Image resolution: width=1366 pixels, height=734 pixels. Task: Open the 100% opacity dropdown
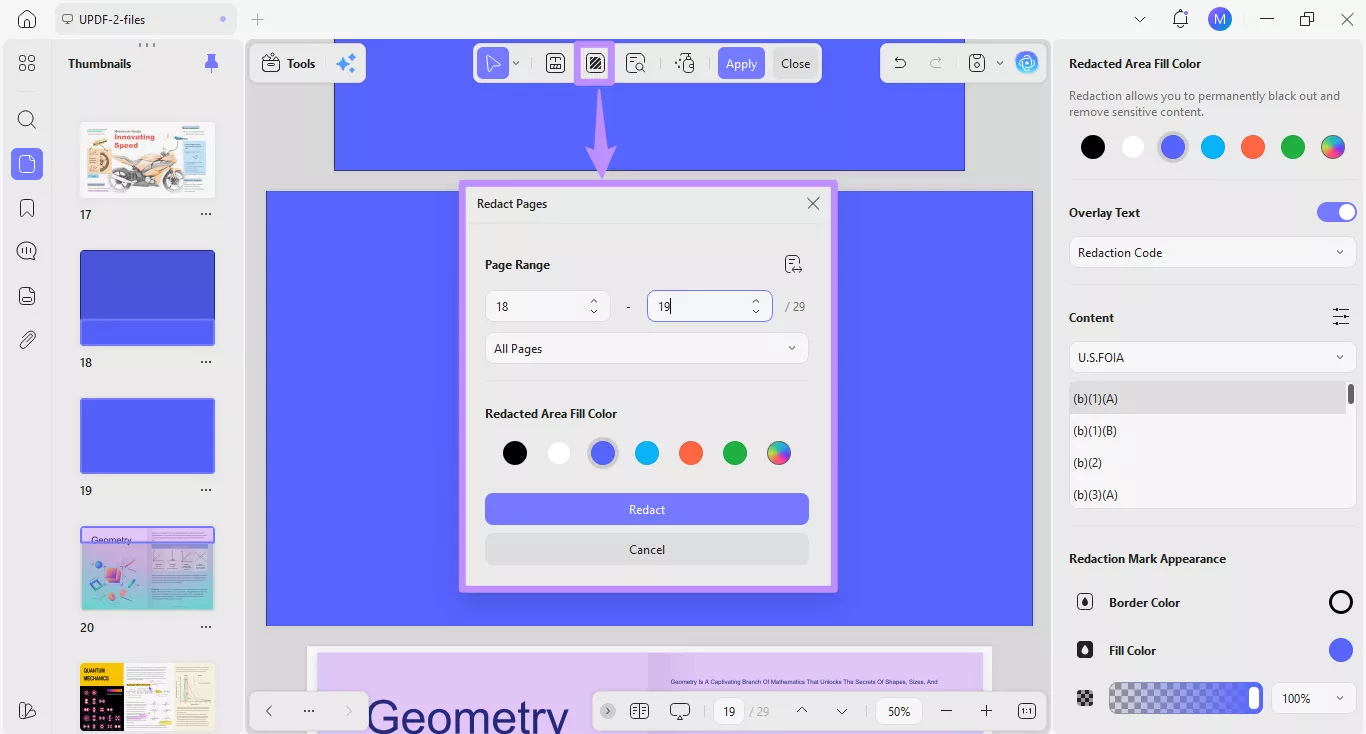[x=1313, y=698]
